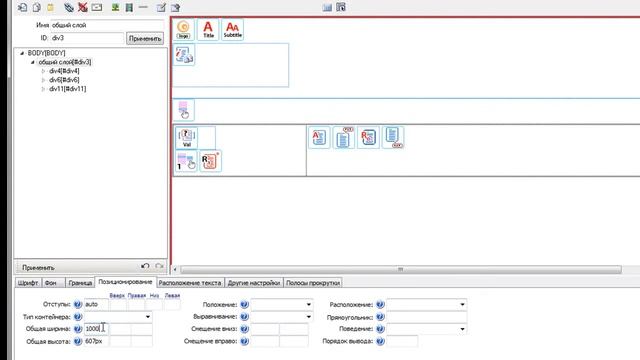Open the Расположение dropdown
640x360 pixels.
[462, 304]
